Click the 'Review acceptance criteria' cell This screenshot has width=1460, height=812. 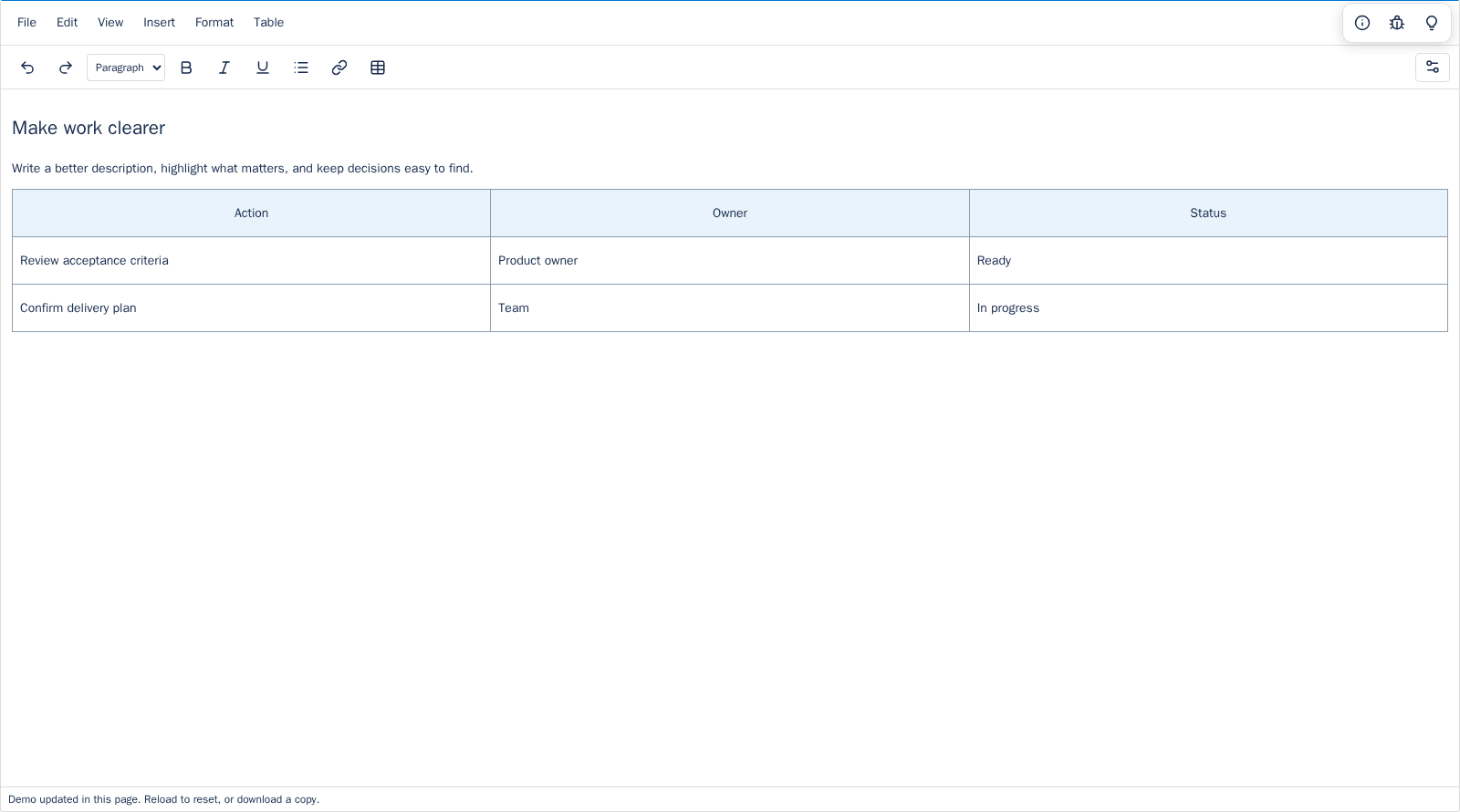[251, 260]
